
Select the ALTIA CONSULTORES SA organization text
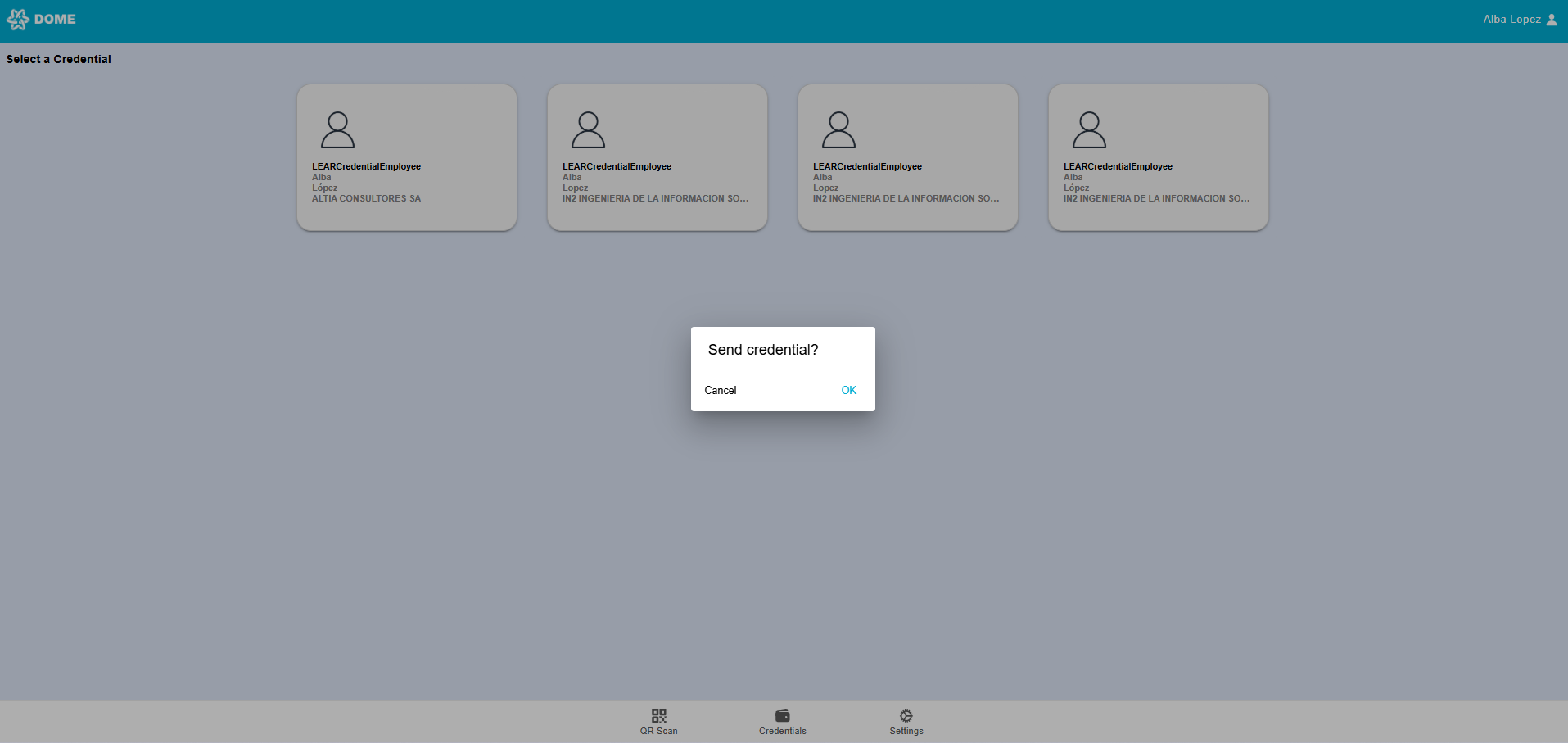pyautogui.click(x=366, y=198)
